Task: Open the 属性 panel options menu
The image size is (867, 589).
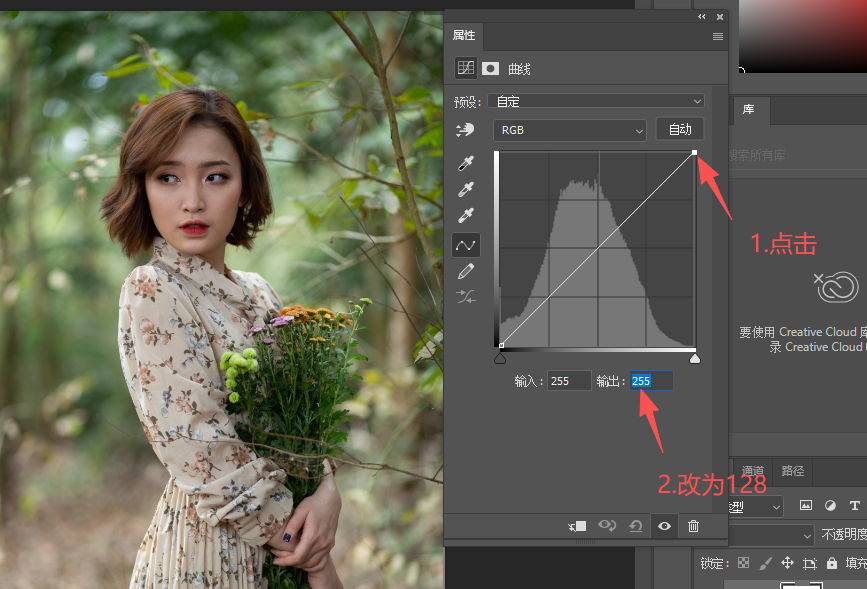Action: point(718,37)
